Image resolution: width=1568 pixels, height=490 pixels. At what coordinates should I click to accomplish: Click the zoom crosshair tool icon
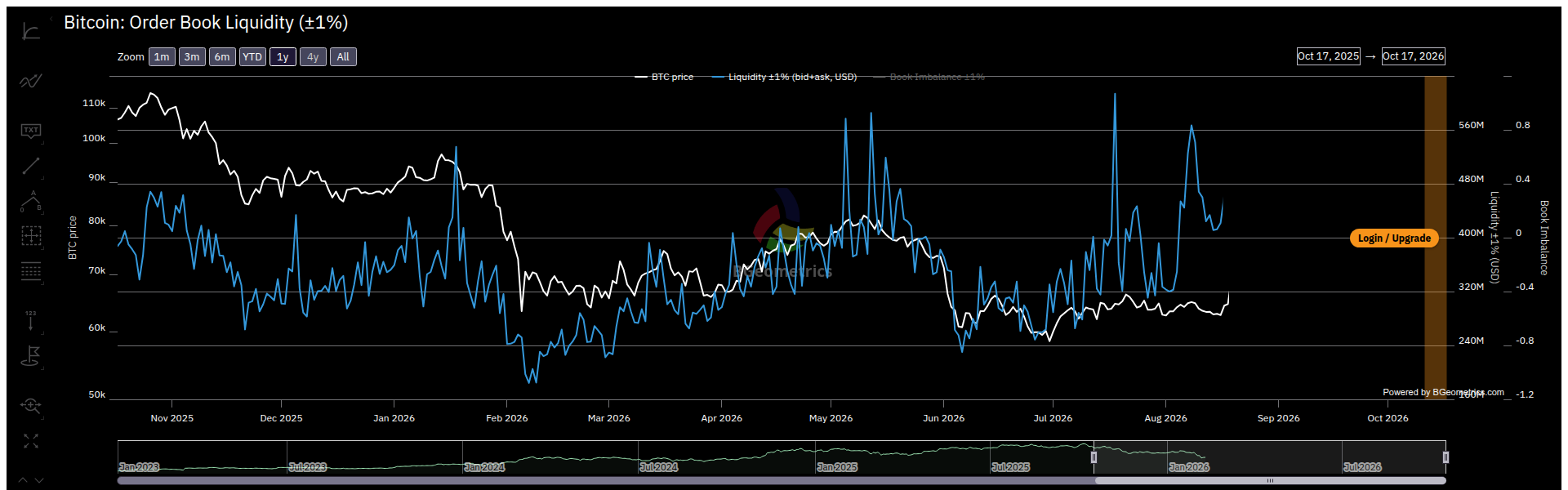click(30, 405)
